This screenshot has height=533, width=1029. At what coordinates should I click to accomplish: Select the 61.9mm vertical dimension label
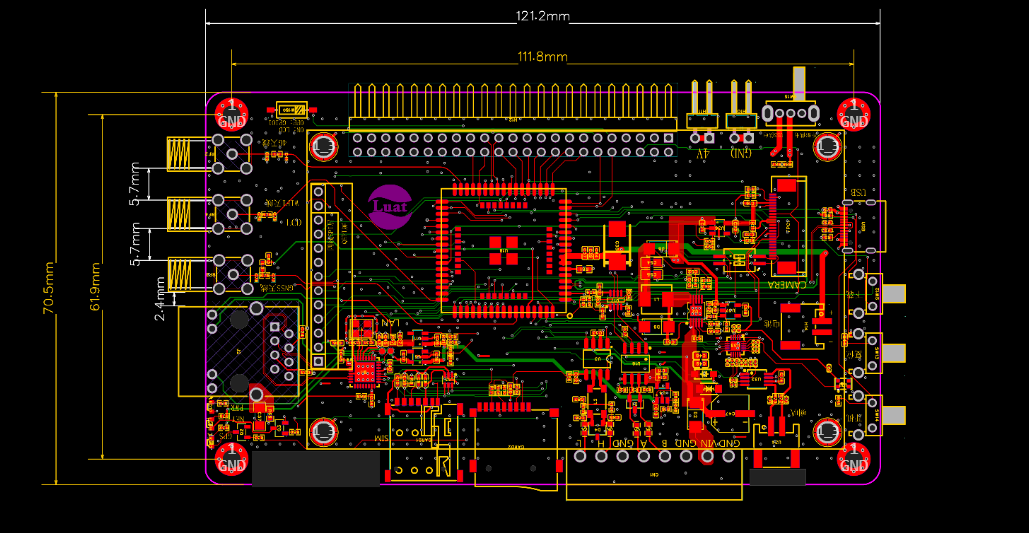pos(96,287)
